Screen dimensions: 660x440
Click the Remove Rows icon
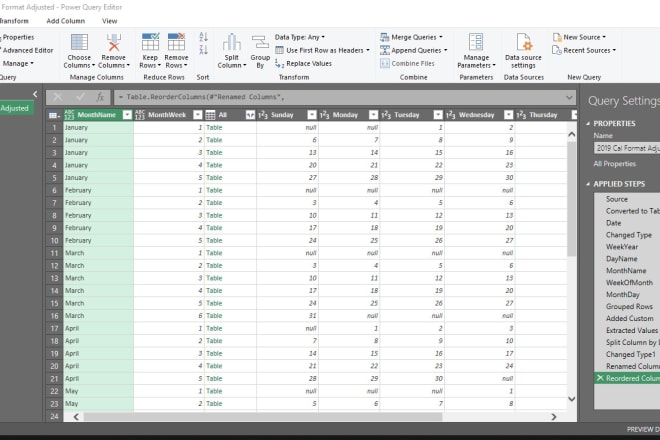tap(176, 42)
